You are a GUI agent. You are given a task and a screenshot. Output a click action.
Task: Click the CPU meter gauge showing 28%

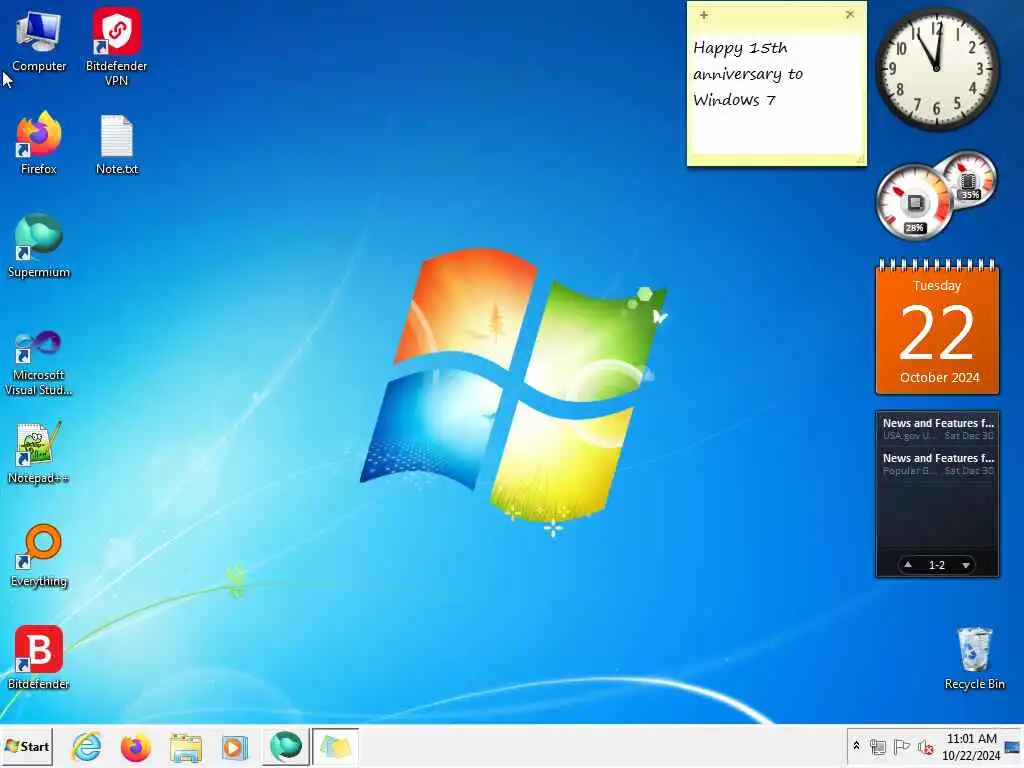[x=913, y=202]
